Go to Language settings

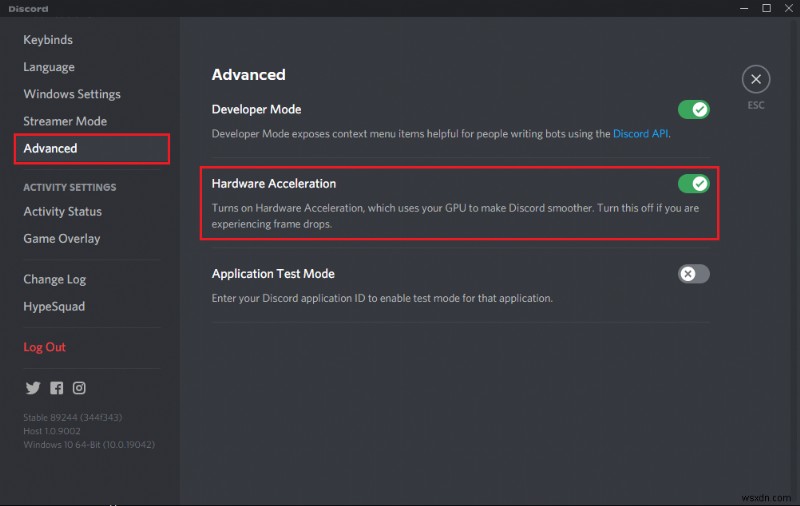click(x=49, y=67)
